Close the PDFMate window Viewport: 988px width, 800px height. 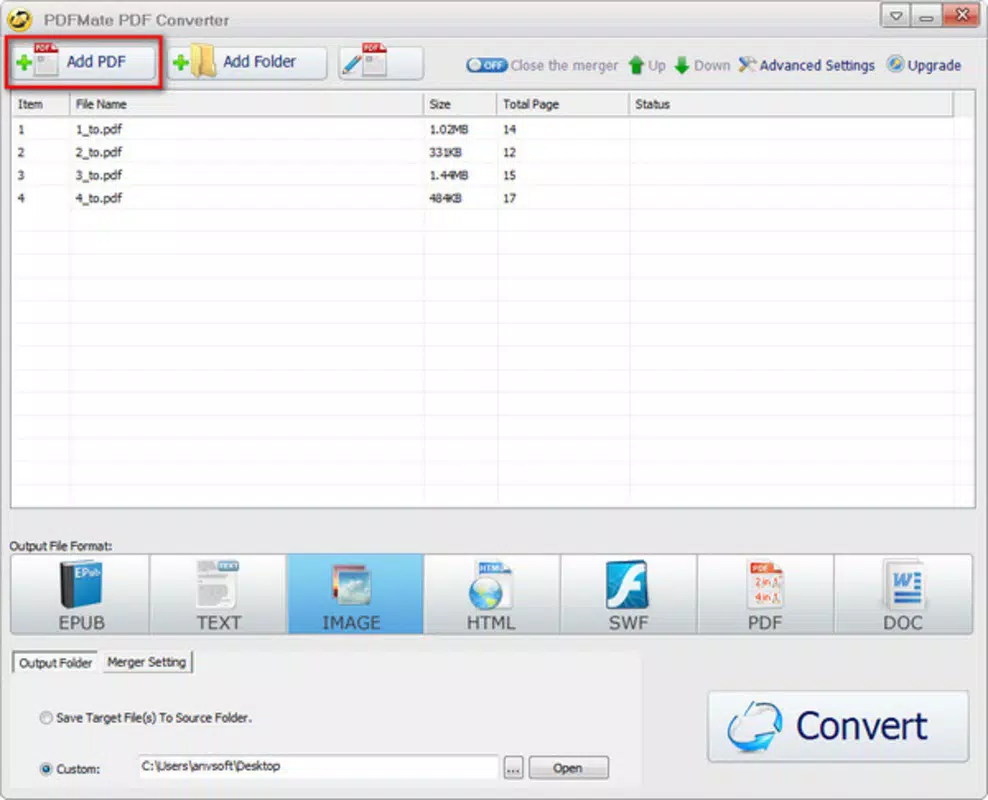point(962,15)
